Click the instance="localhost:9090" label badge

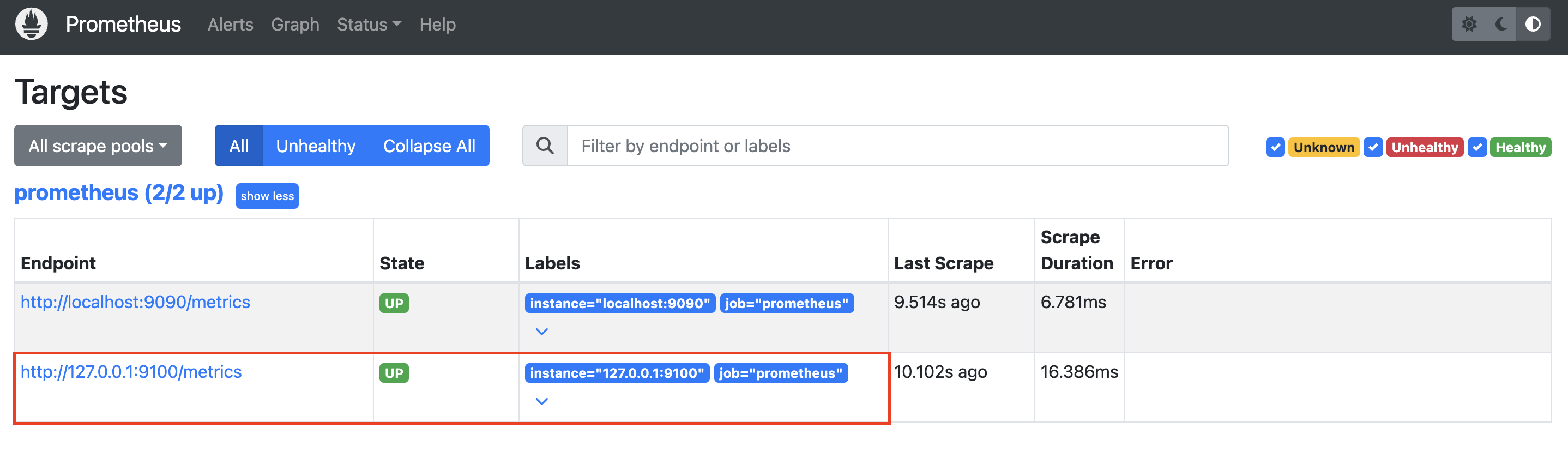(x=620, y=303)
